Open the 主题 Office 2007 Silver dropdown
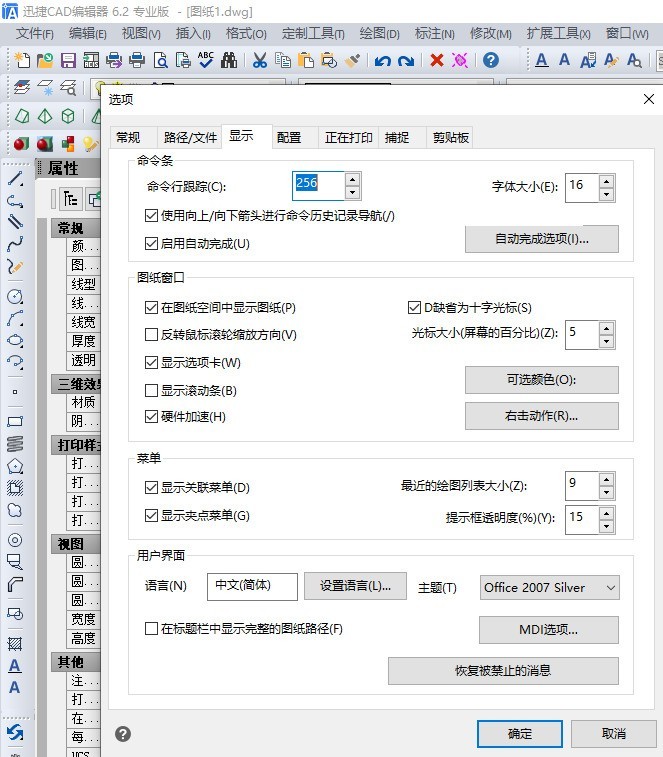Screen dimensions: 663x757 (x=550, y=588)
